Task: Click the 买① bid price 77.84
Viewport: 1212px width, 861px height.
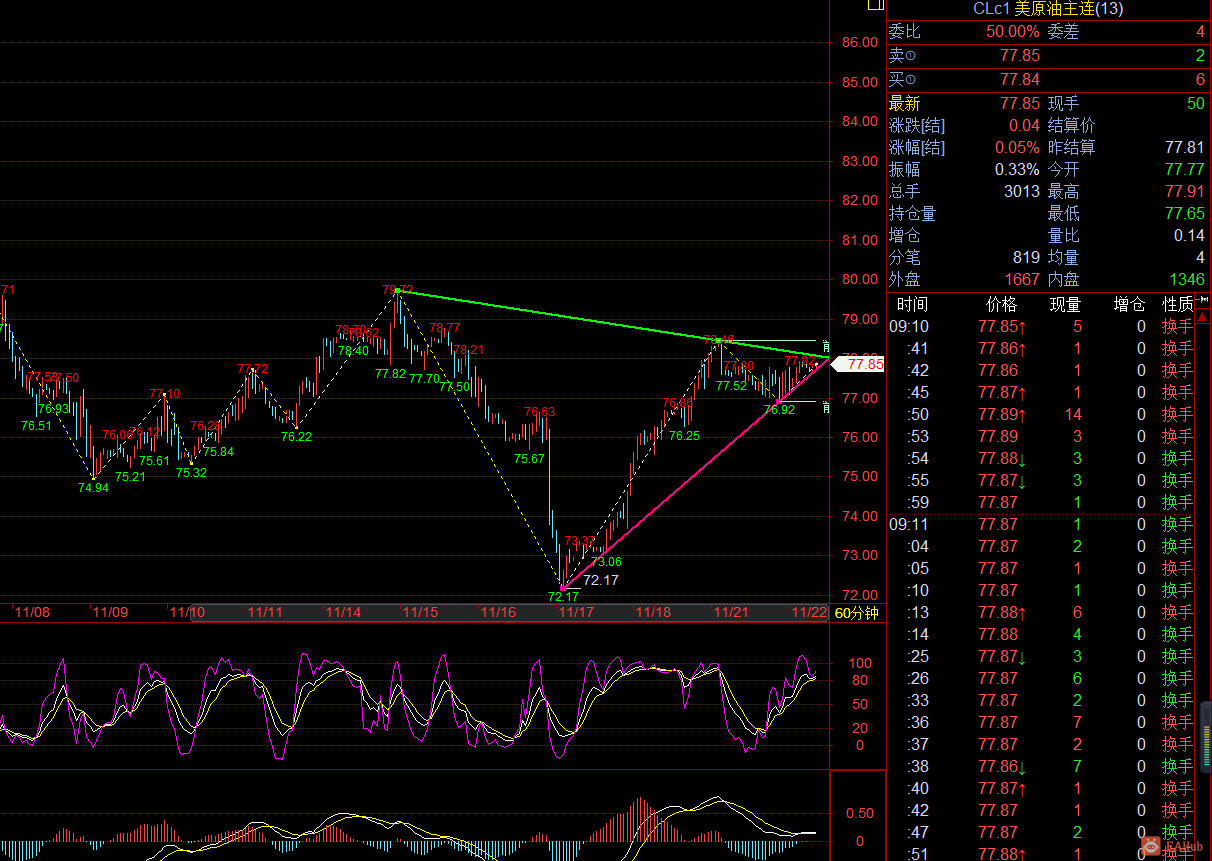Action: click(x=1020, y=80)
